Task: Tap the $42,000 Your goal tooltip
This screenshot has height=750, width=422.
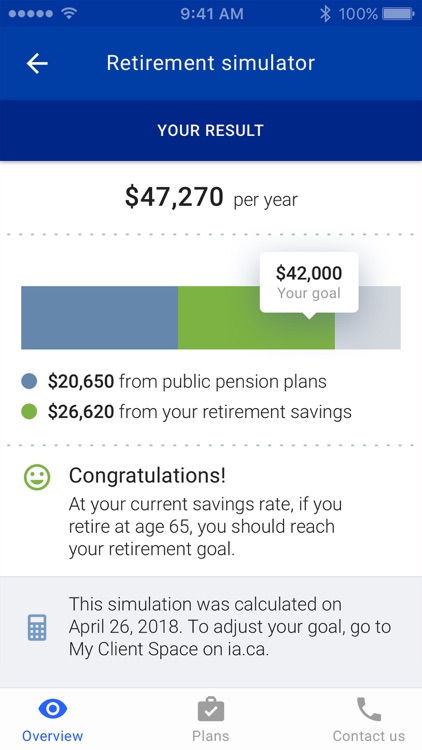Action: tap(309, 282)
